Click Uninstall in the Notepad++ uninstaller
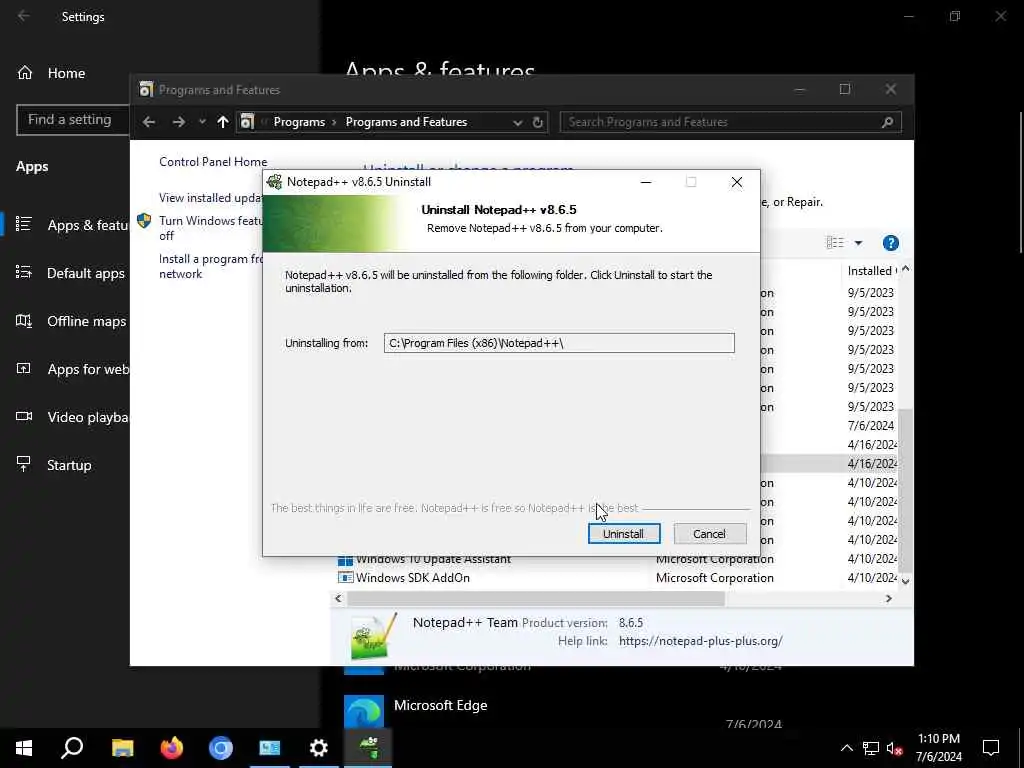The image size is (1024, 768). [624, 534]
